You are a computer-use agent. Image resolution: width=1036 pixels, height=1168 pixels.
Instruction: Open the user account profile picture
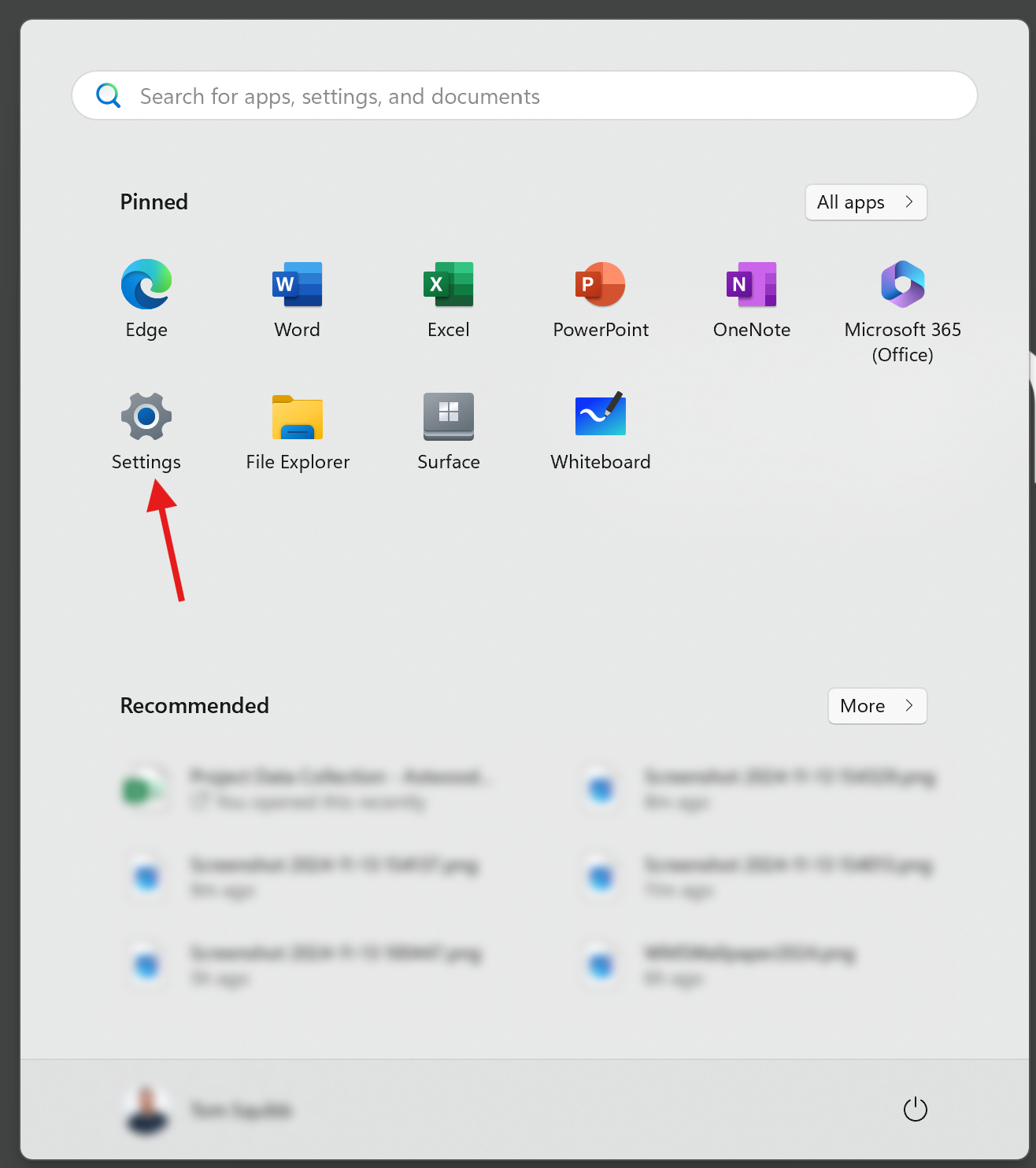147,1110
